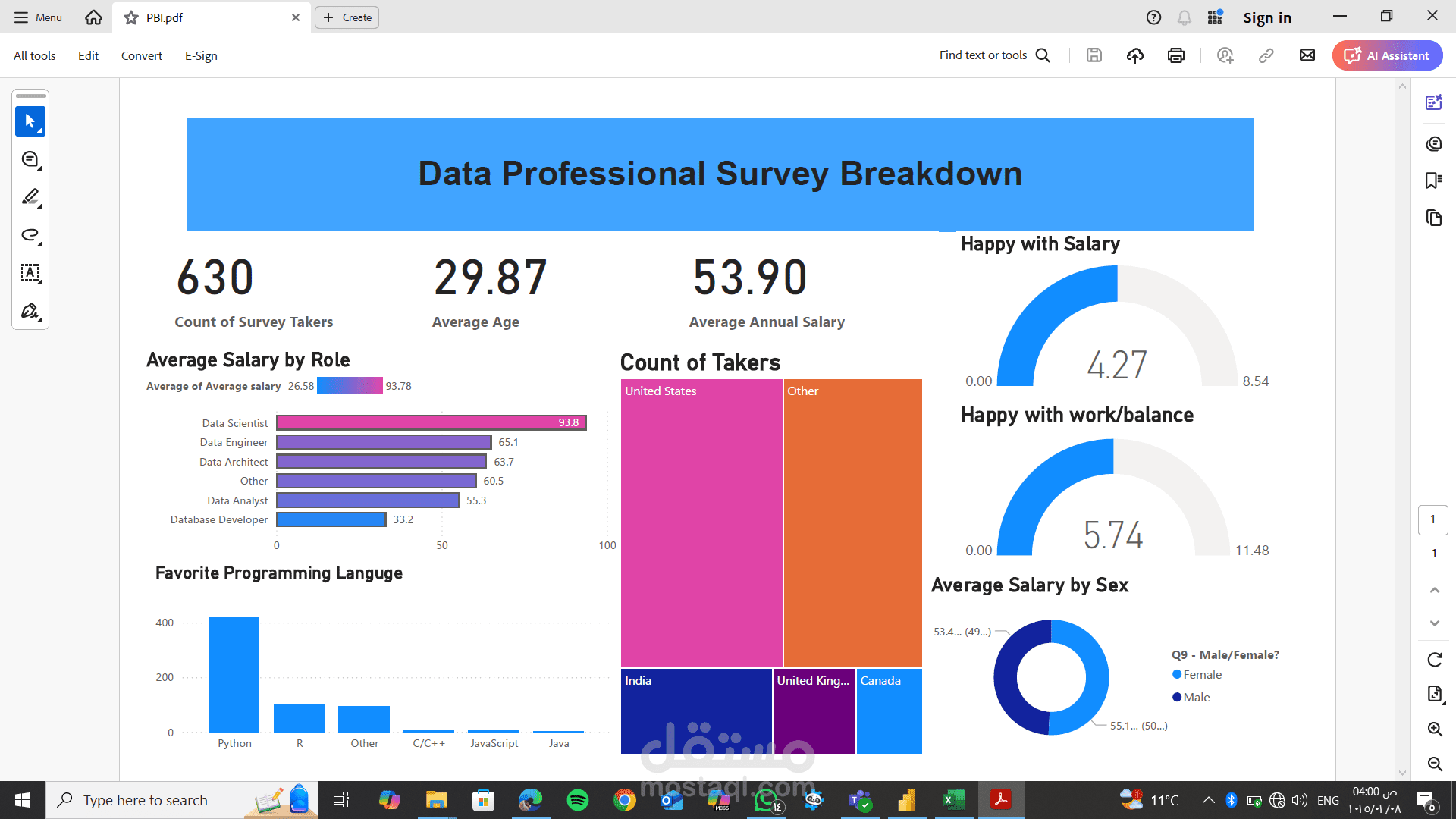This screenshot has height=819, width=1456.
Task: Open Excel from the taskbar
Action: pyautogui.click(x=953, y=800)
